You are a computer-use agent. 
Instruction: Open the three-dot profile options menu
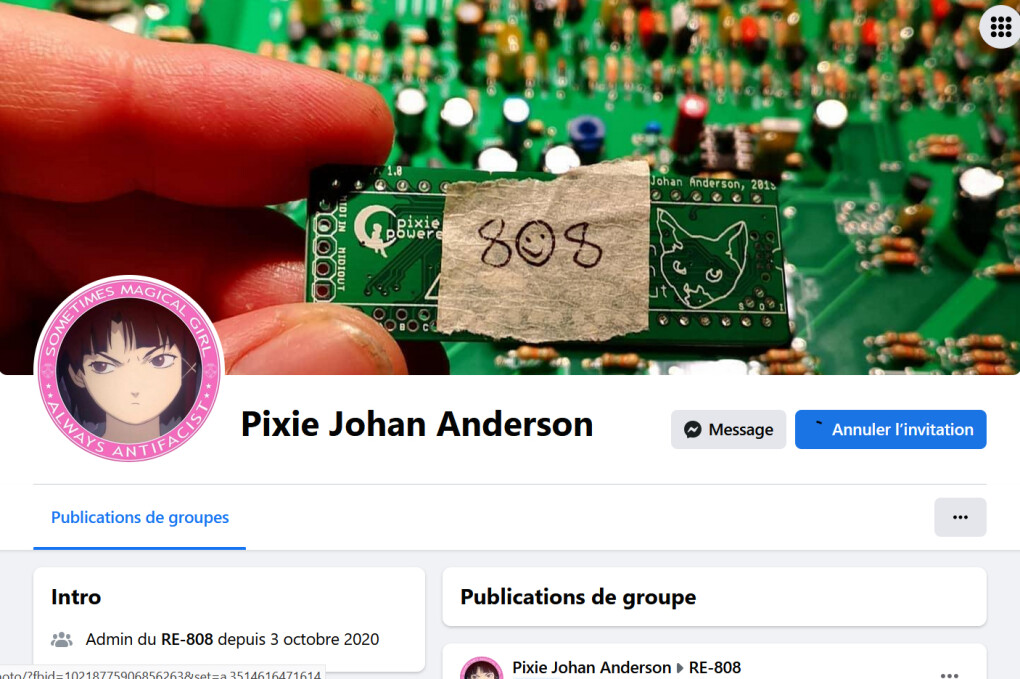tap(960, 517)
